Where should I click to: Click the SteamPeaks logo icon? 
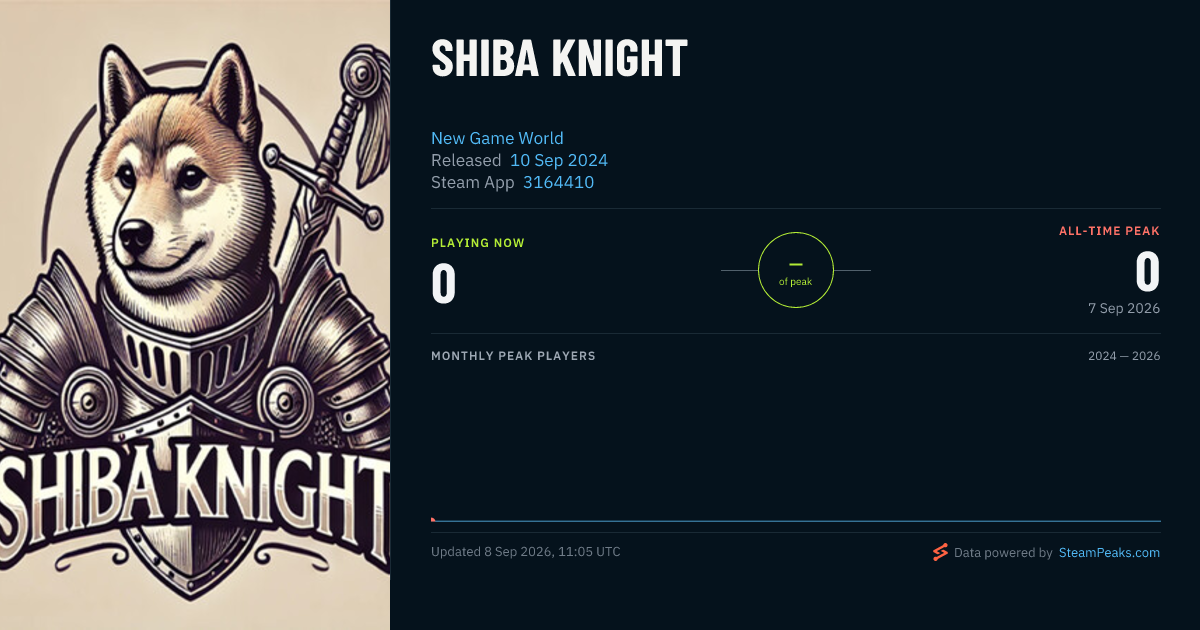940,552
